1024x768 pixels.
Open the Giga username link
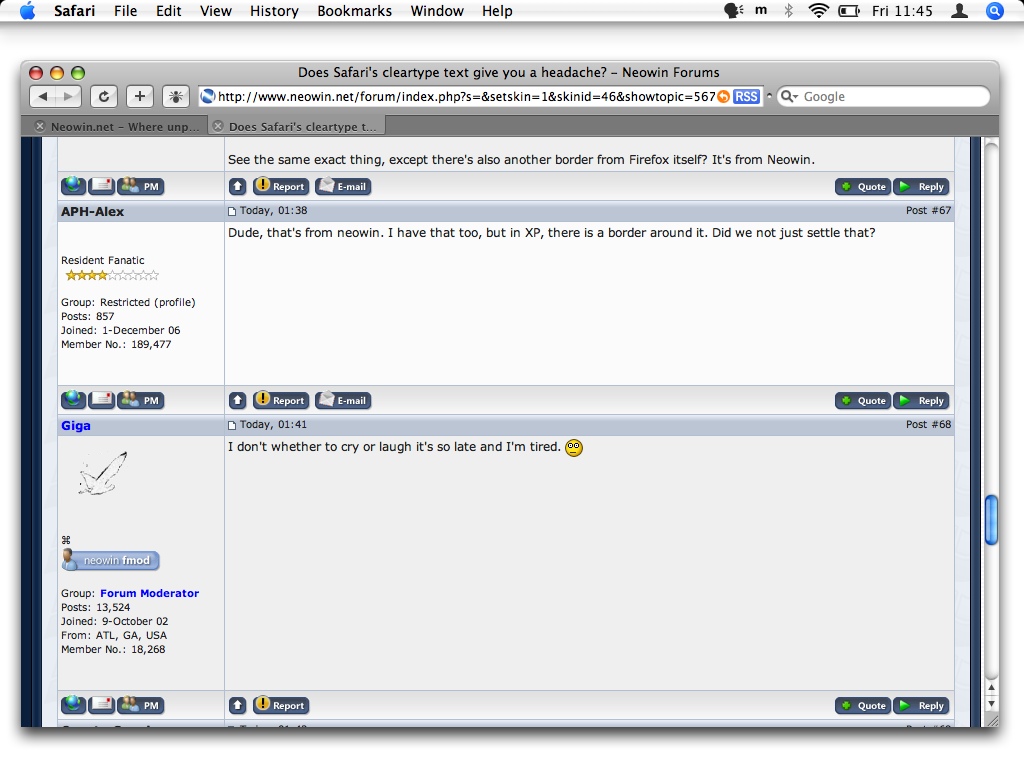point(76,426)
